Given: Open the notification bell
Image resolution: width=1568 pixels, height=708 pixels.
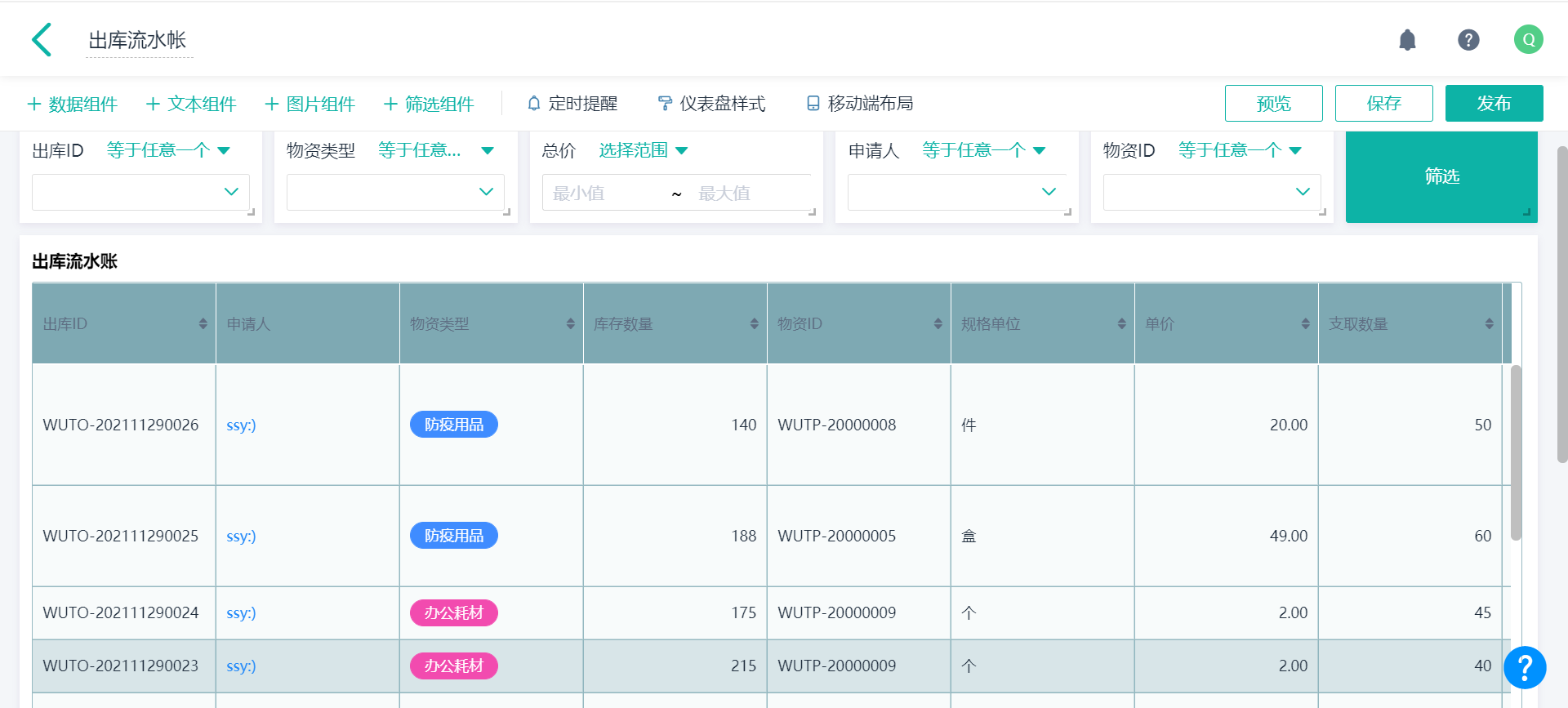Looking at the screenshot, I should tap(1406, 39).
